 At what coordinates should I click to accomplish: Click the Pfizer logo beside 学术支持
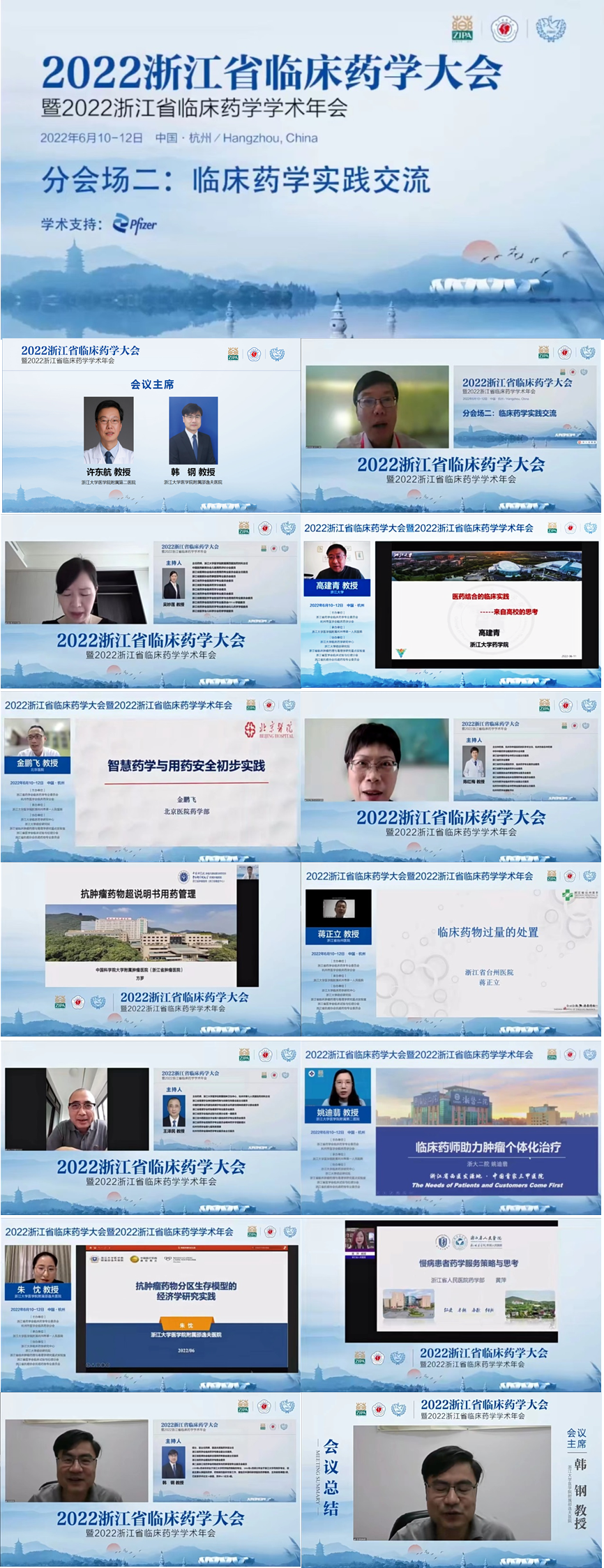tap(135, 223)
